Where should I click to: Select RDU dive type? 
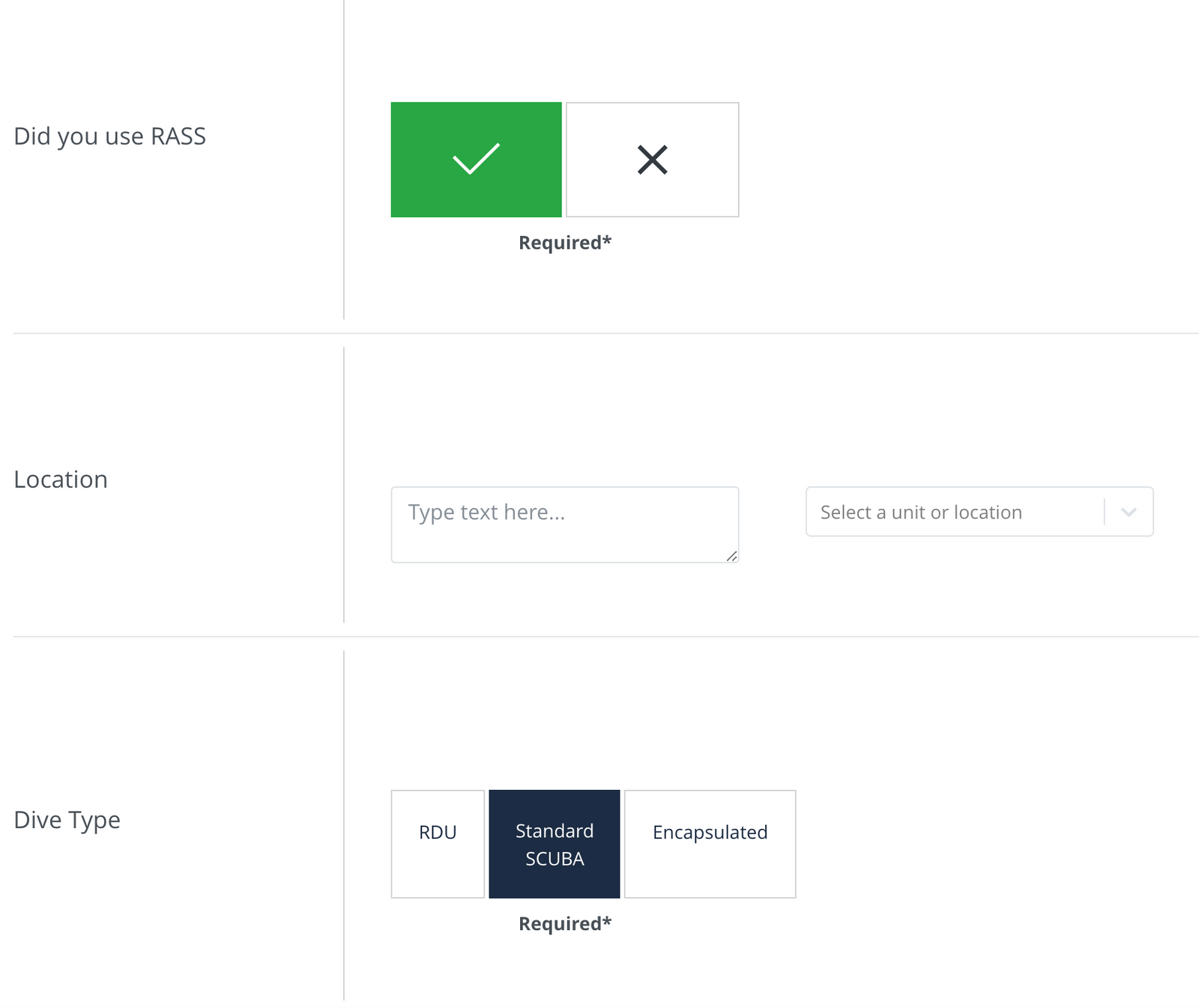438,844
